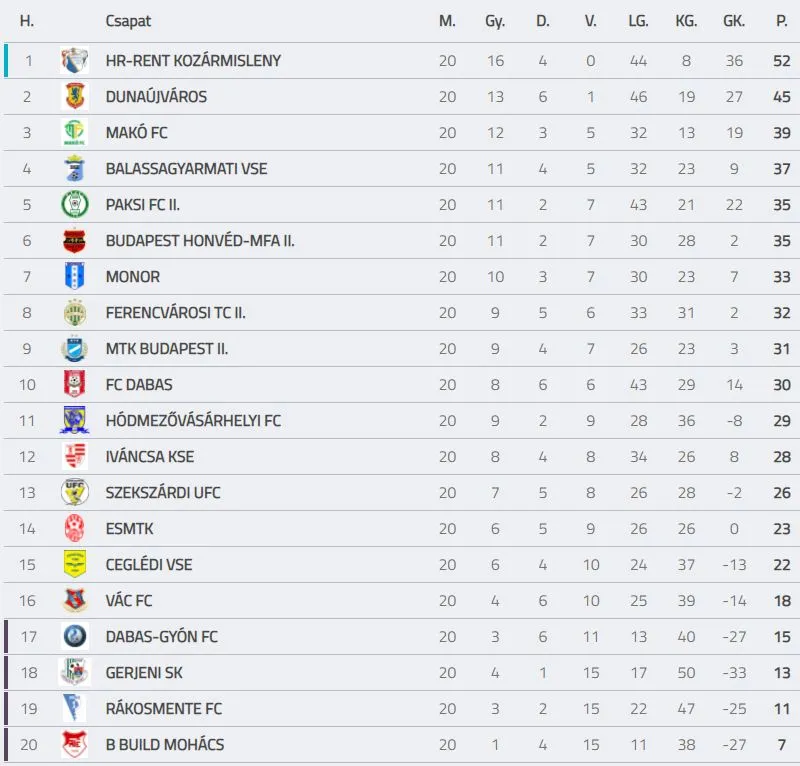Click the Ceglédi VSE yellow logo
The image size is (800, 766).
pos(75,565)
